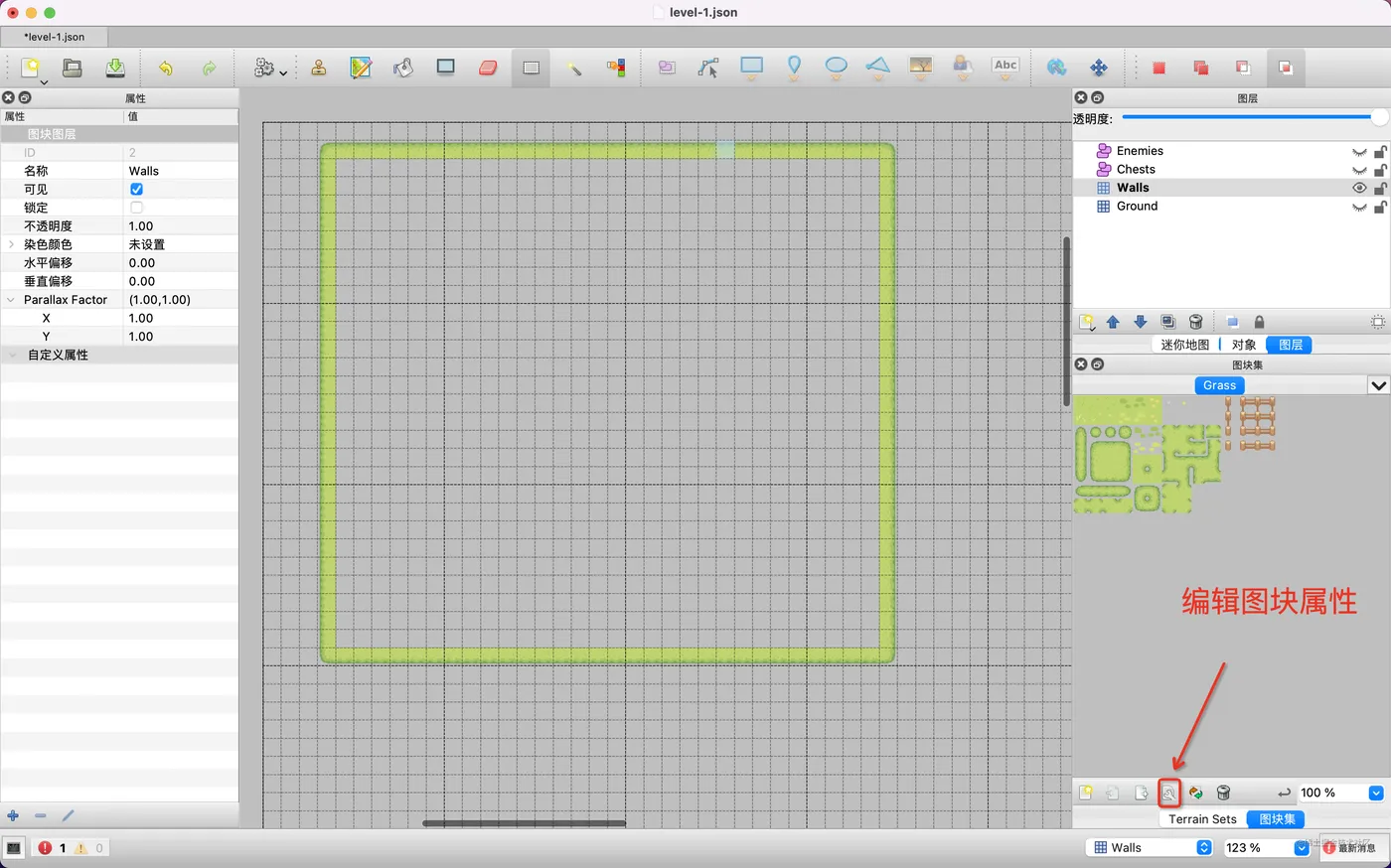Expand the 染色颜色 tint color row
Viewport: 1391px width, 868px height.
coord(12,244)
